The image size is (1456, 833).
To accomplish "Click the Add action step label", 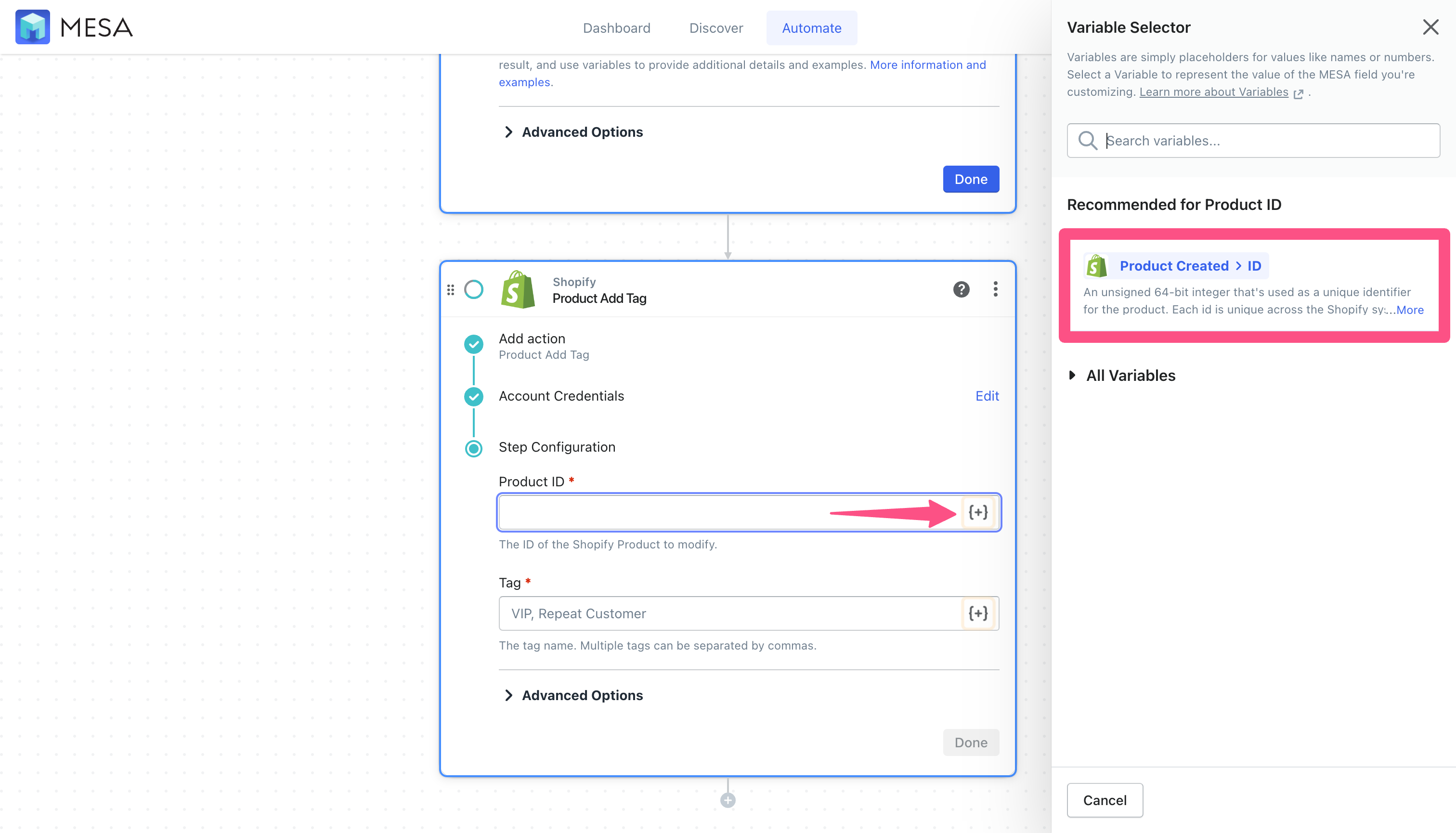I will 532,338.
